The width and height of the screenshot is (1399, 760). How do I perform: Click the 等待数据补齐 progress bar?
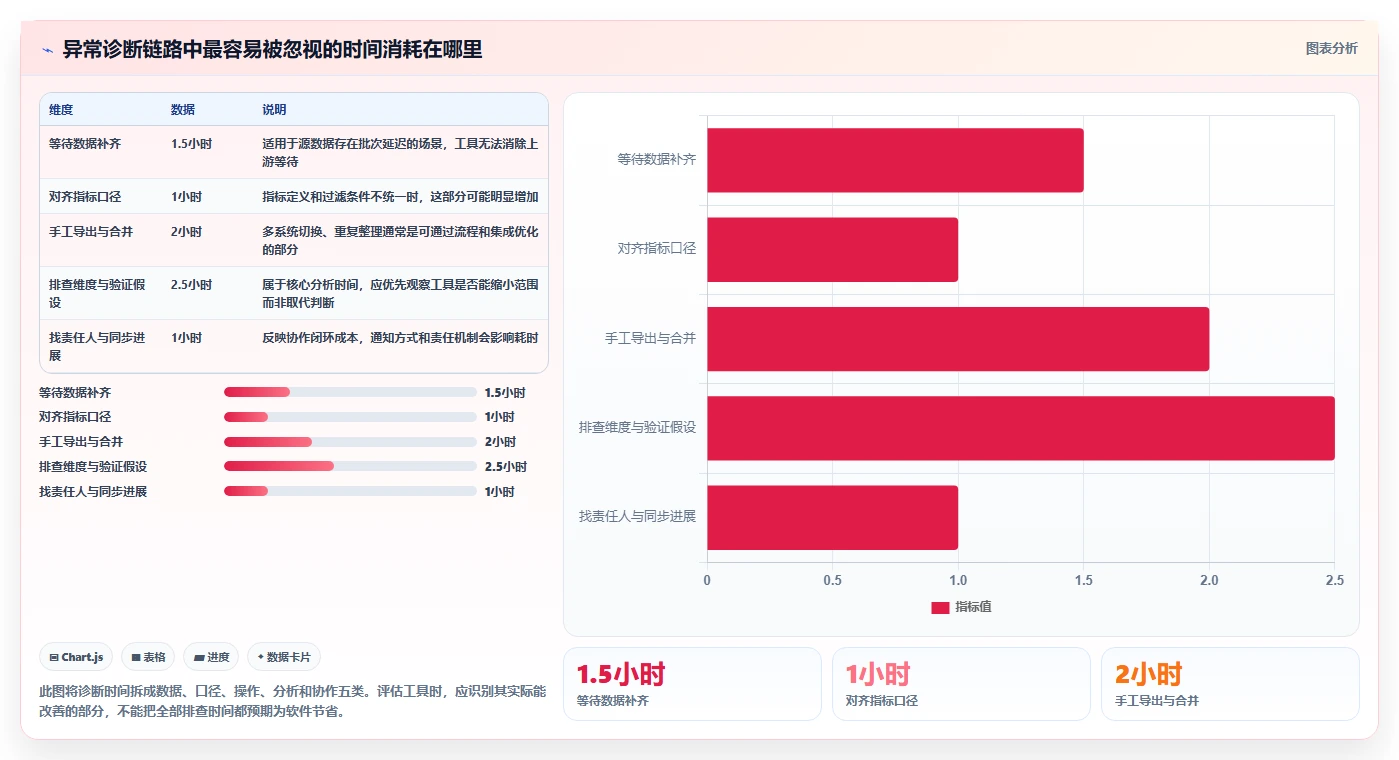350,393
